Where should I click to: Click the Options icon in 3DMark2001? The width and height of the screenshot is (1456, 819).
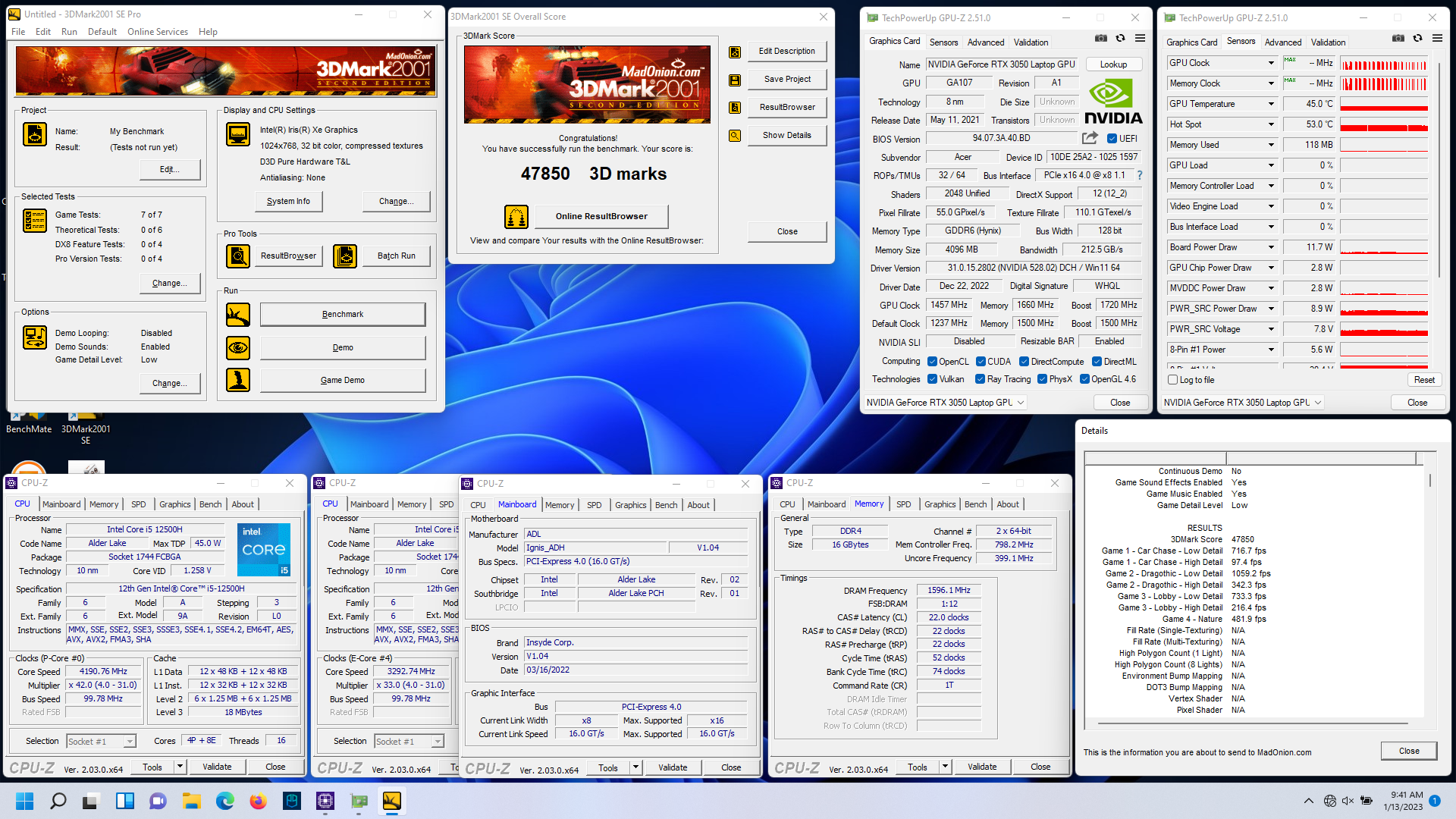(35, 337)
